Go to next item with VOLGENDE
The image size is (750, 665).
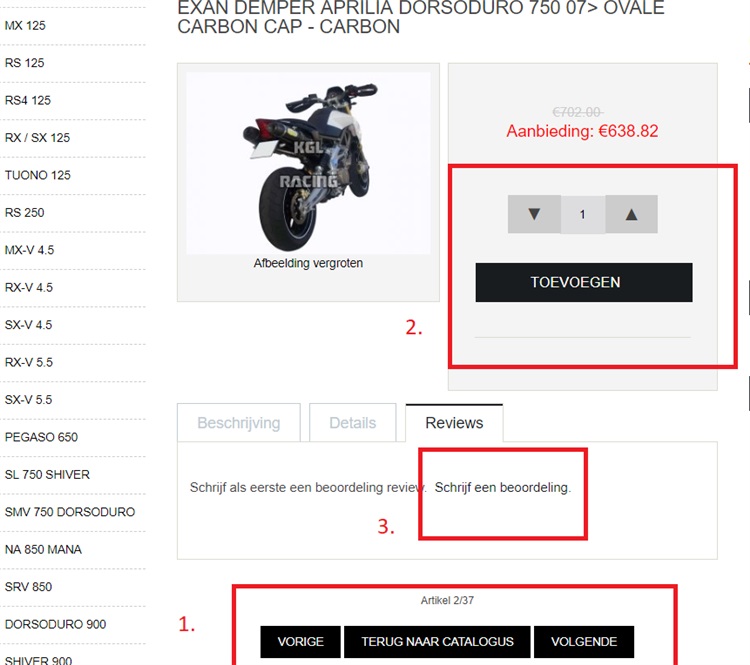coord(584,642)
